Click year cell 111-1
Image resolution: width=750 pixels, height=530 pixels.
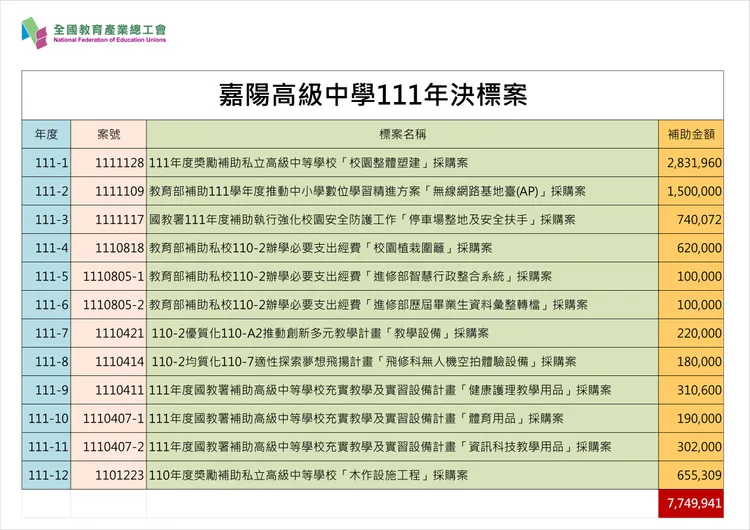[46, 163]
